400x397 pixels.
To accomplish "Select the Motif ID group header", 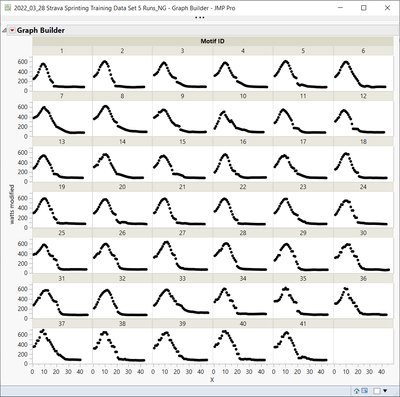I will [x=212, y=41].
